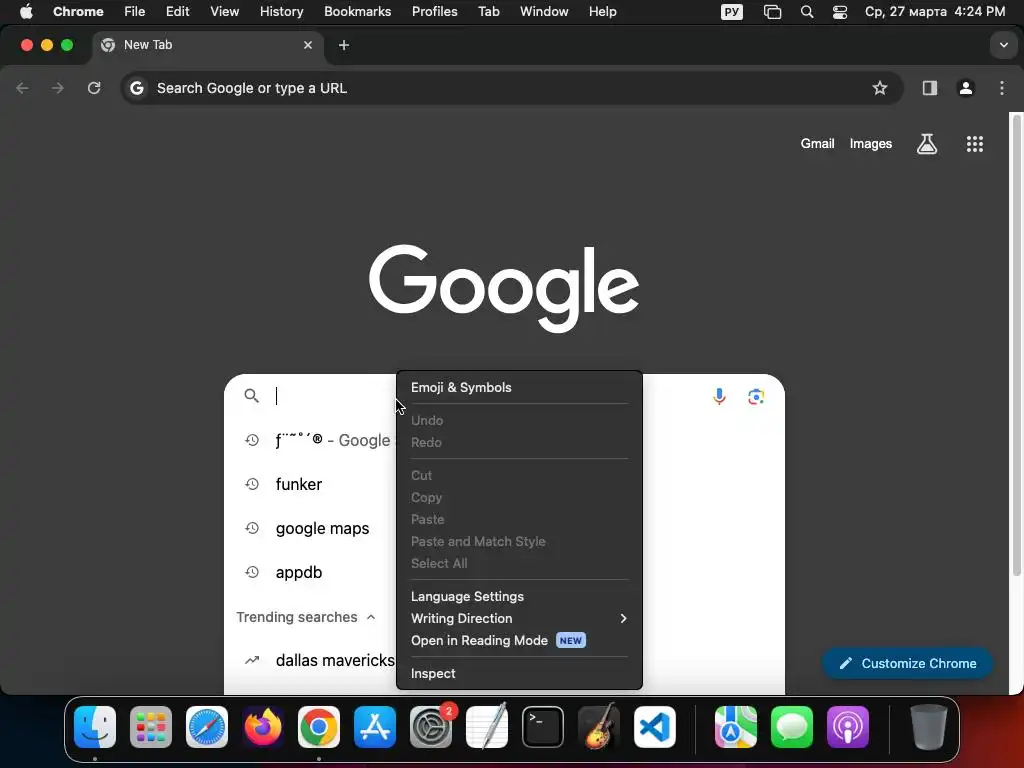The height and width of the screenshot is (768, 1024).
Task: Open the Google apps grid icon
Action: [x=974, y=144]
